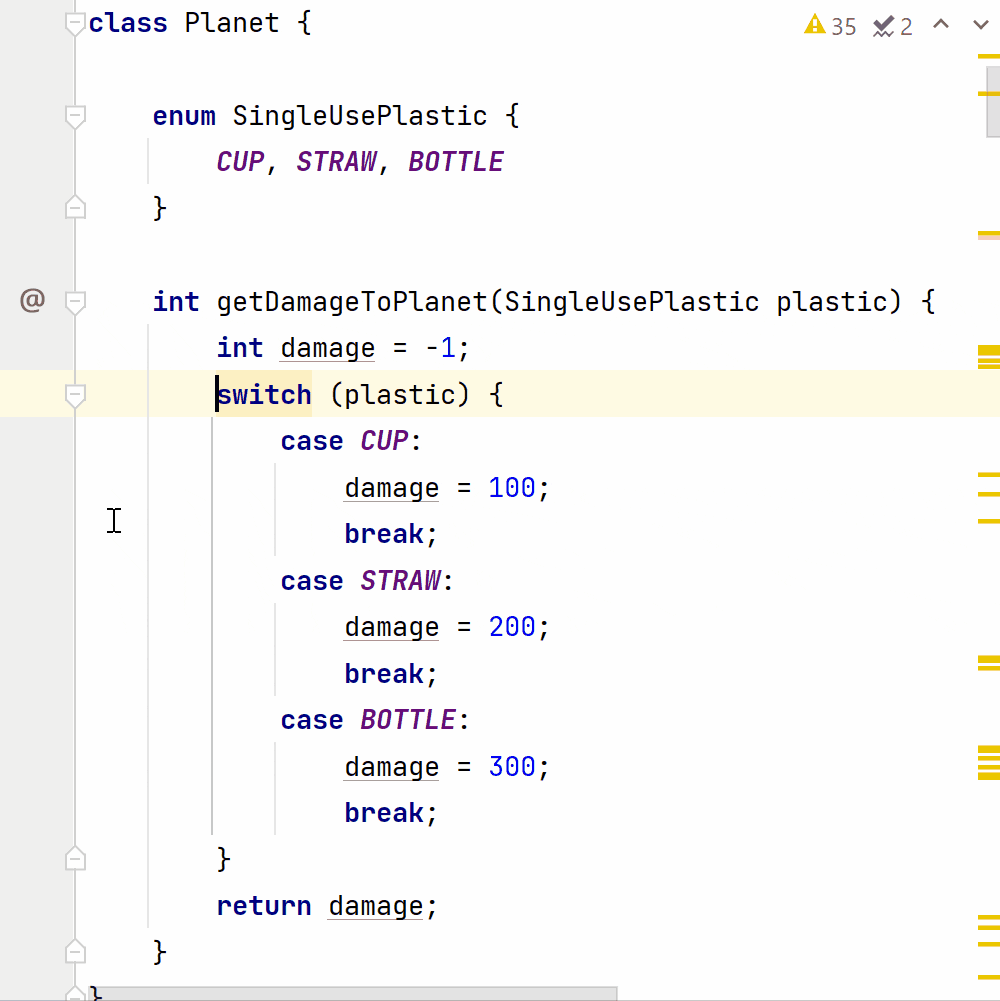Click the number 200 in the STRAW case

pos(512,627)
